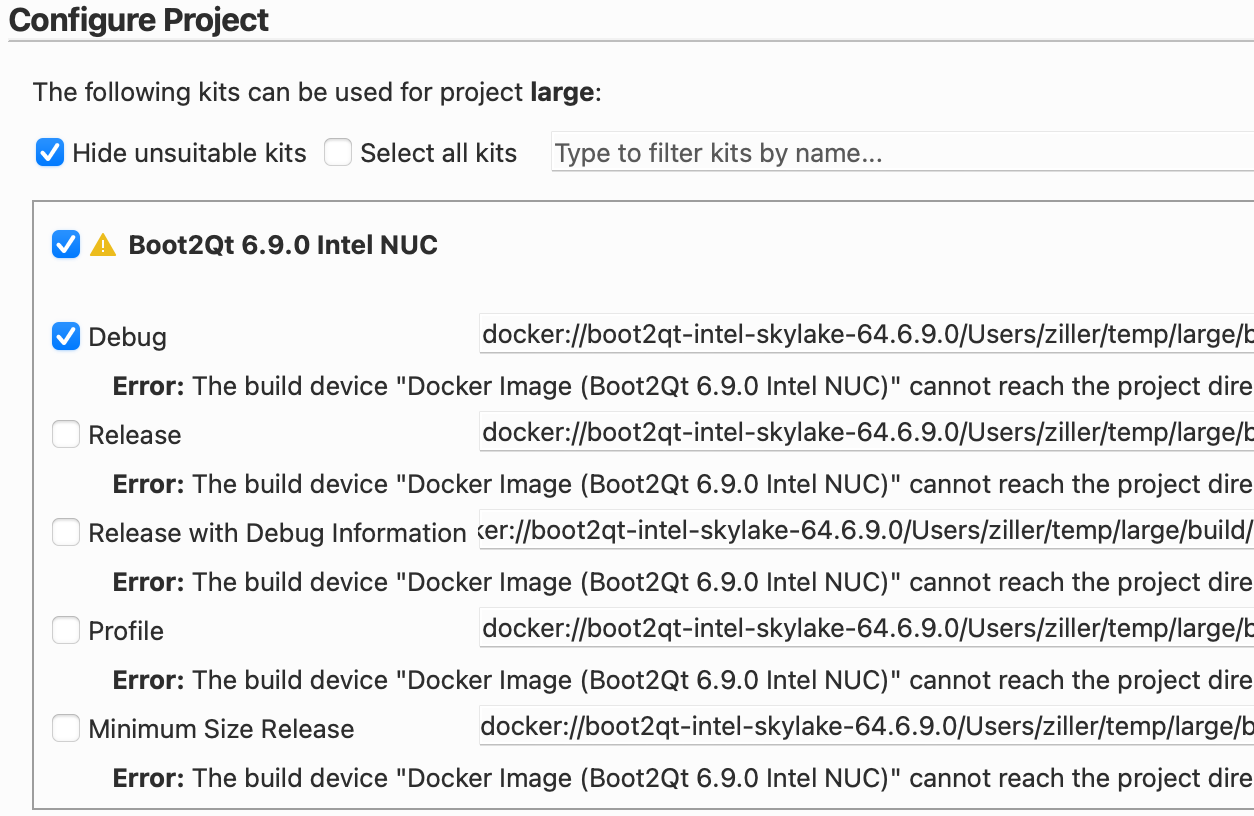Disable the Debug build configuration
The image size is (1254, 816).
[66, 337]
